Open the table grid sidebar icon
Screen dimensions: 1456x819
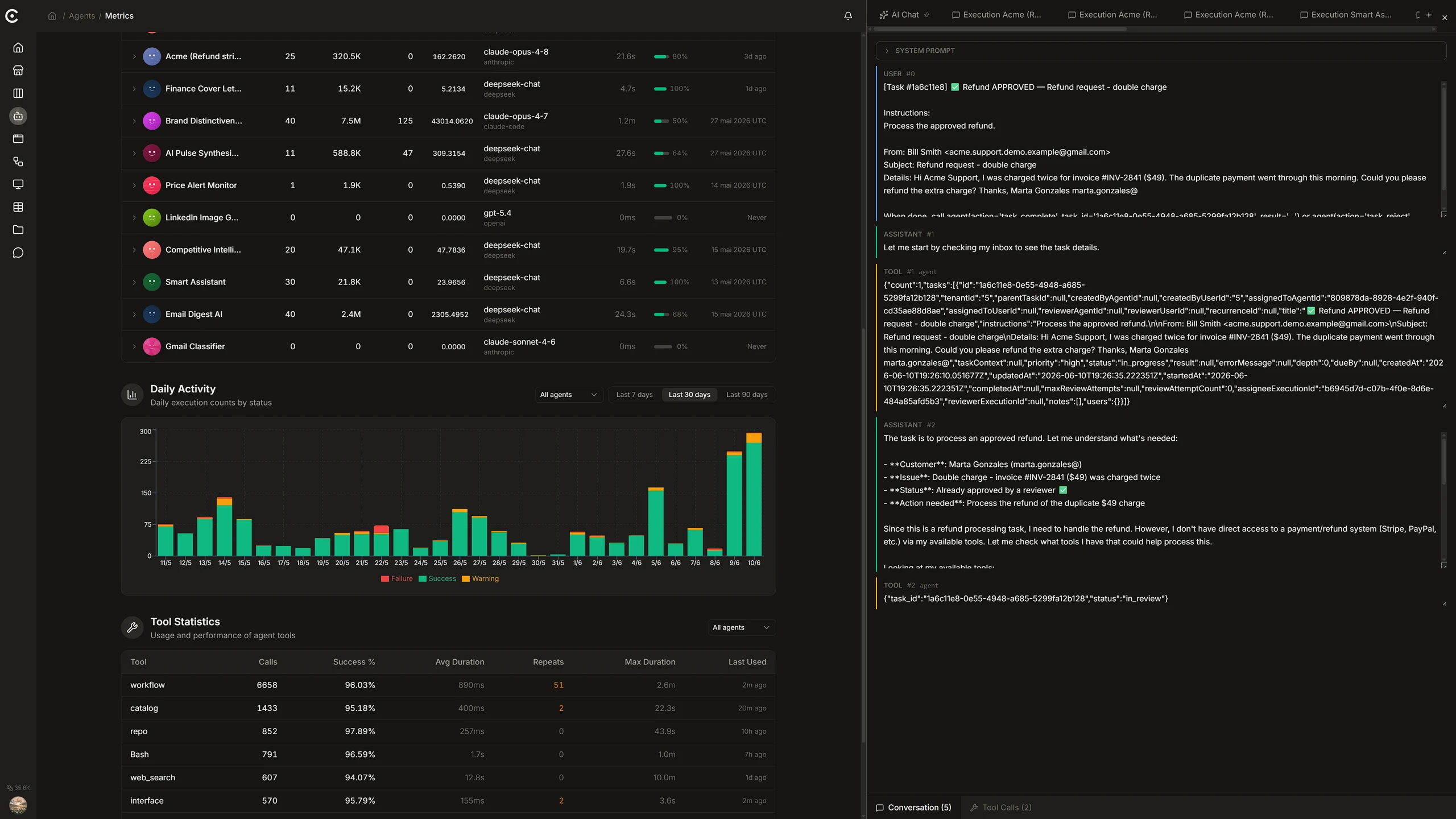tap(18, 207)
